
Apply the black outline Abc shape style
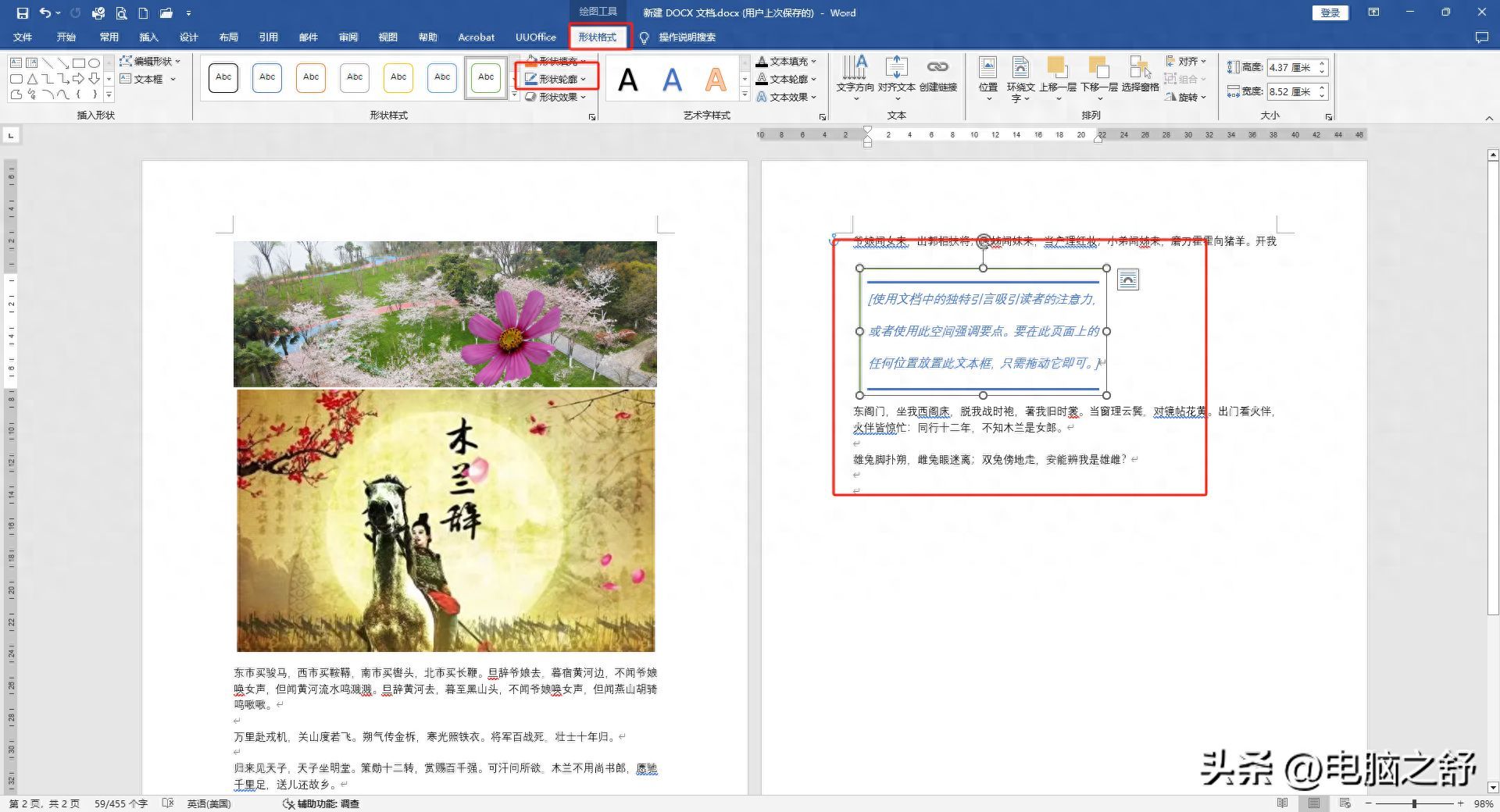223,77
